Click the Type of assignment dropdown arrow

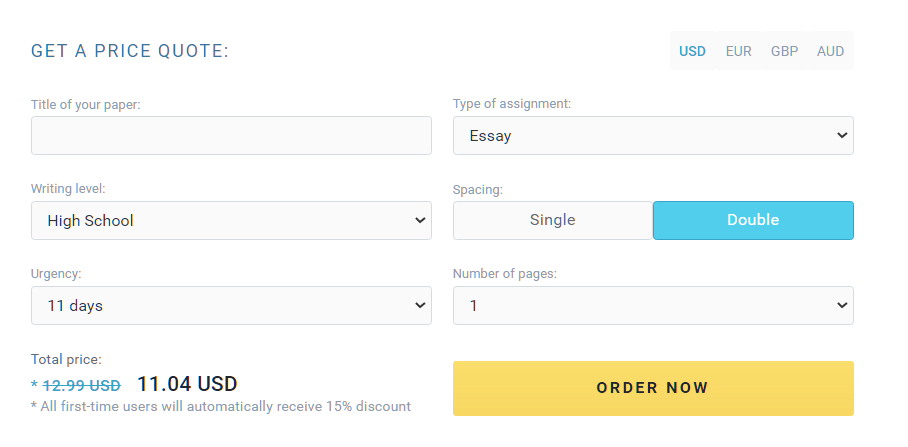[x=842, y=135]
